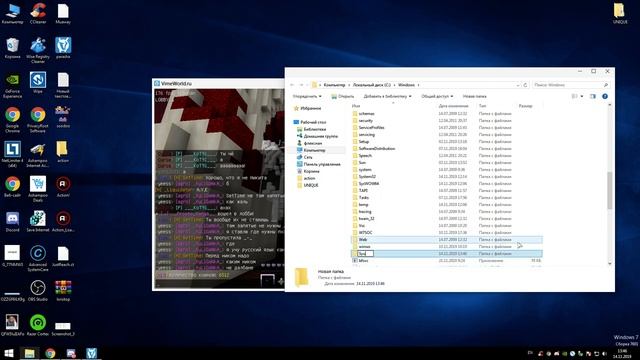Open the Упорядочить dropdown menu
Screen dimensions: 640x360
point(307,96)
